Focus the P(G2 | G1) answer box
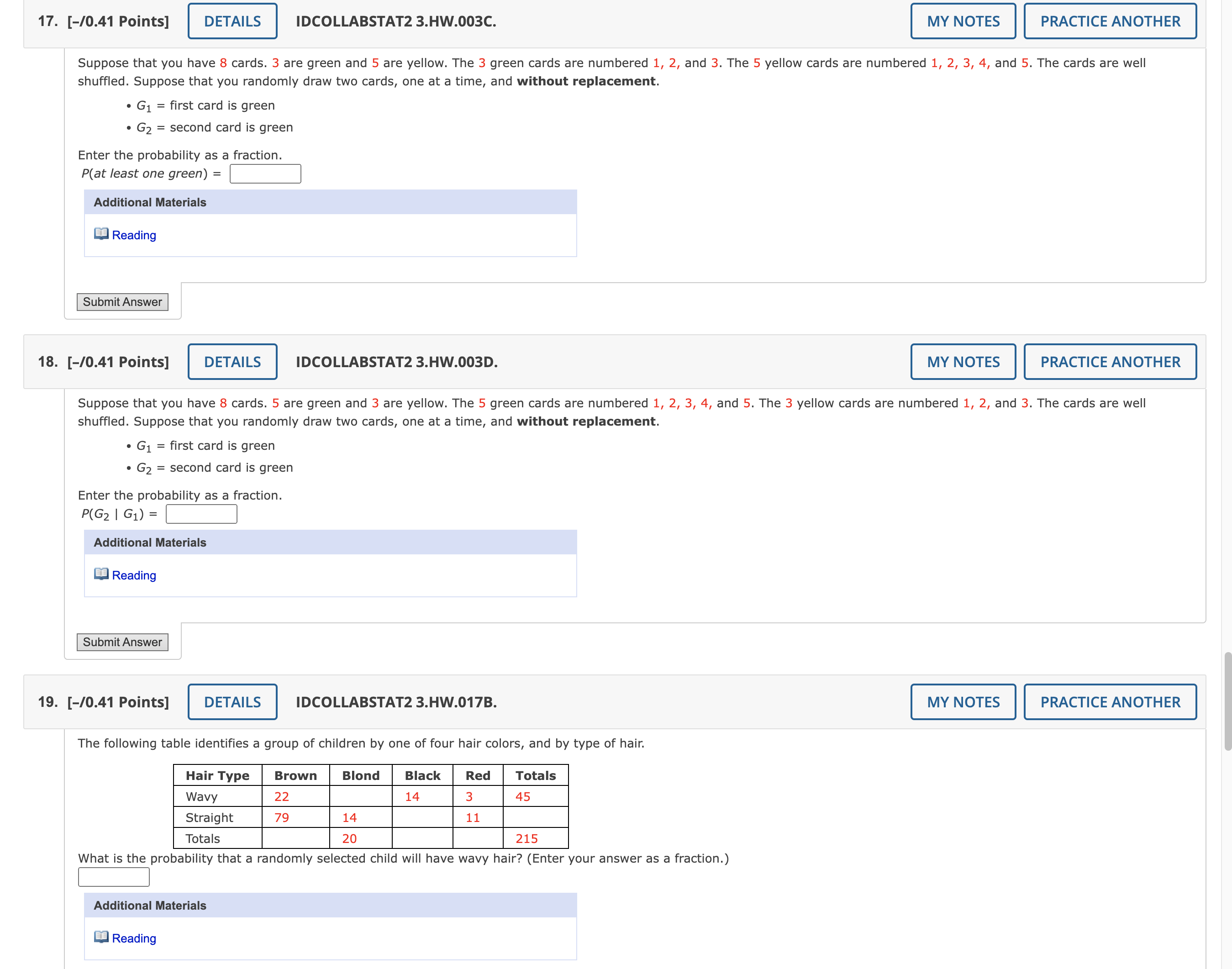The image size is (1232, 969). (x=201, y=514)
